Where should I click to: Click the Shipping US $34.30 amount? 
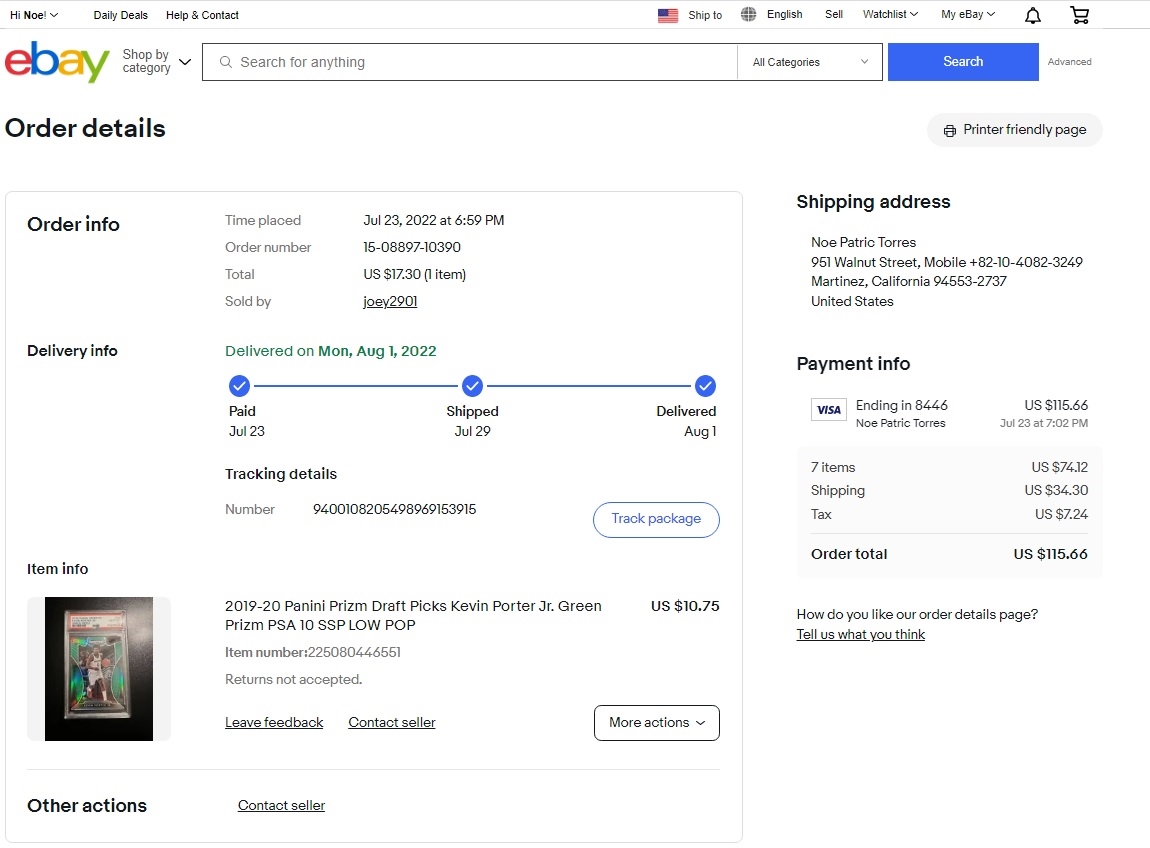pyautogui.click(x=1056, y=490)
